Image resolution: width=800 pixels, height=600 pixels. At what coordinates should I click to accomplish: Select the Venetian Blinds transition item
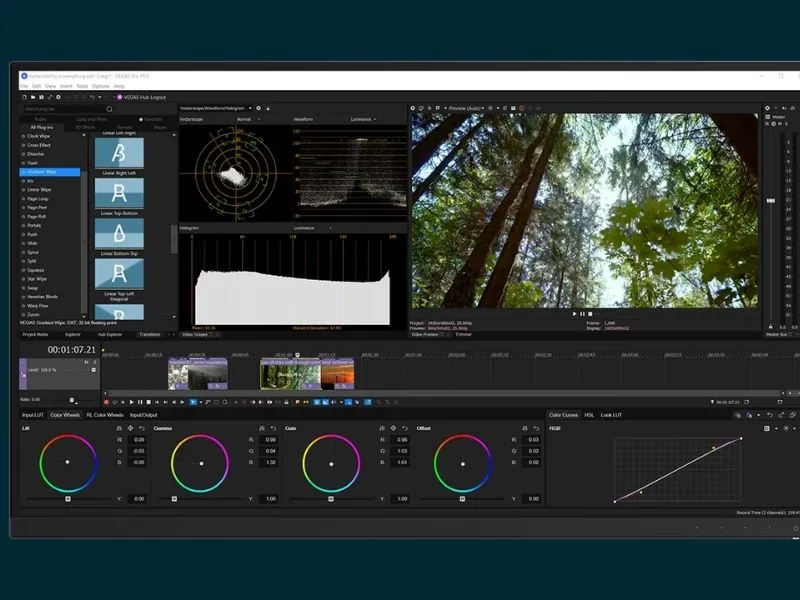[42, 297]
